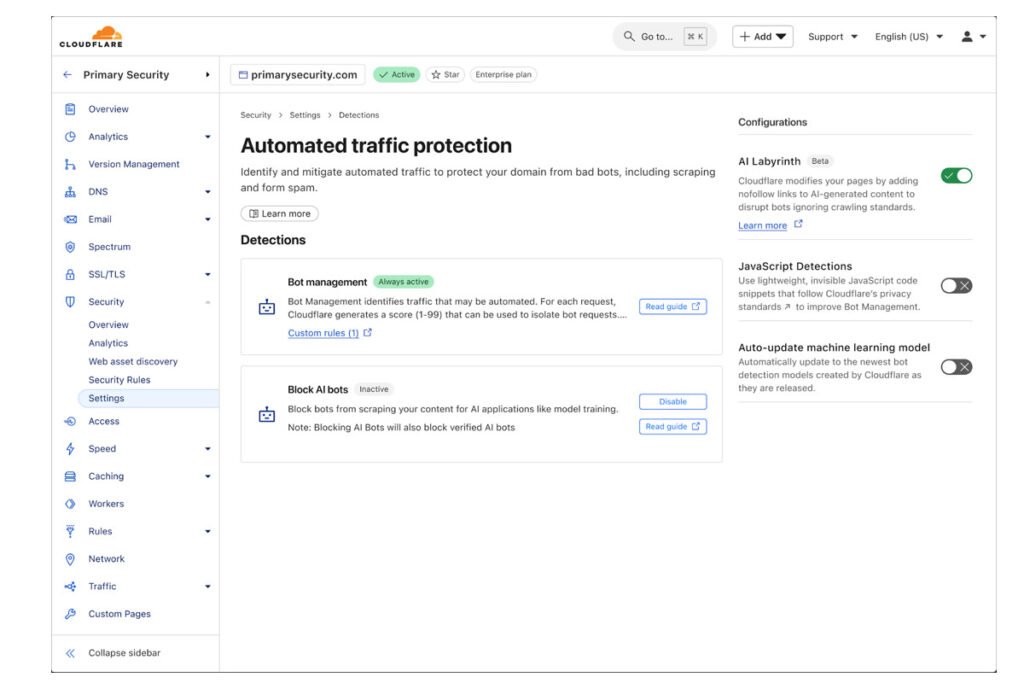Enable the JavaScript Detections toggle
The width and height of the screenshot is (1024, 683).
(x=956, y=286)
